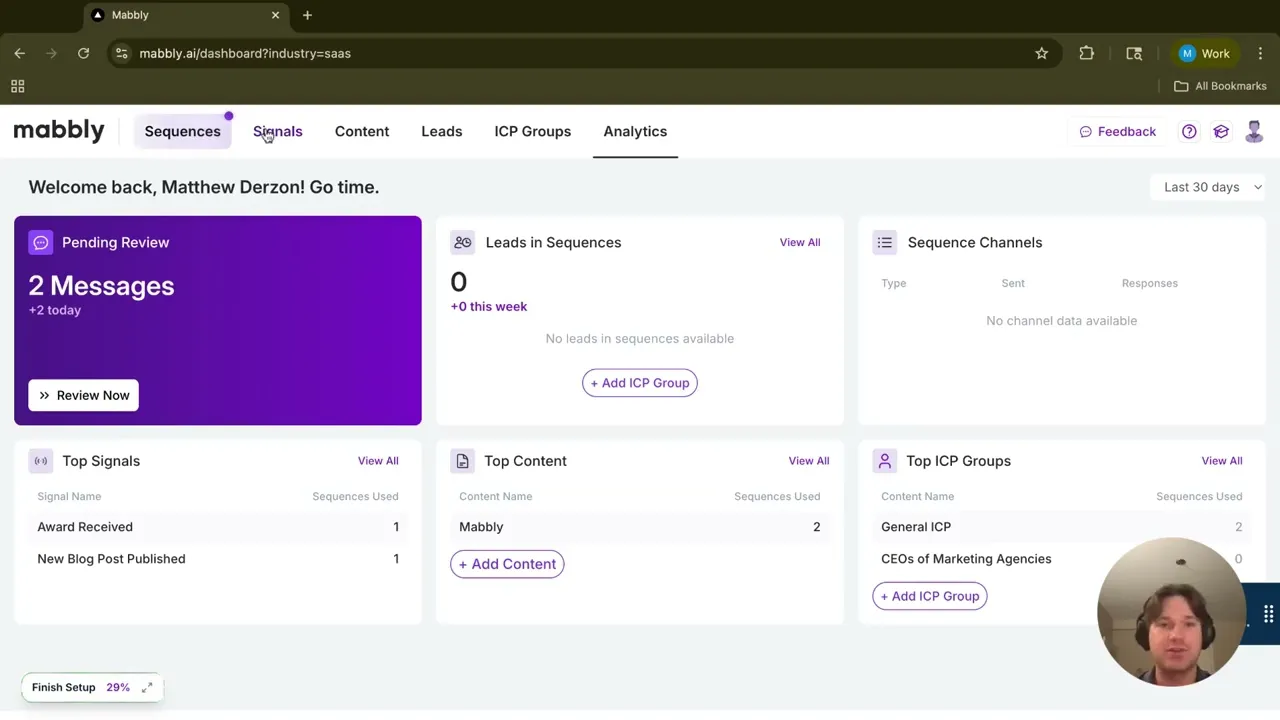The image size is (1280, 720).
Task: Click the Top Signals broadcast icon
Action: pos(41,461)
